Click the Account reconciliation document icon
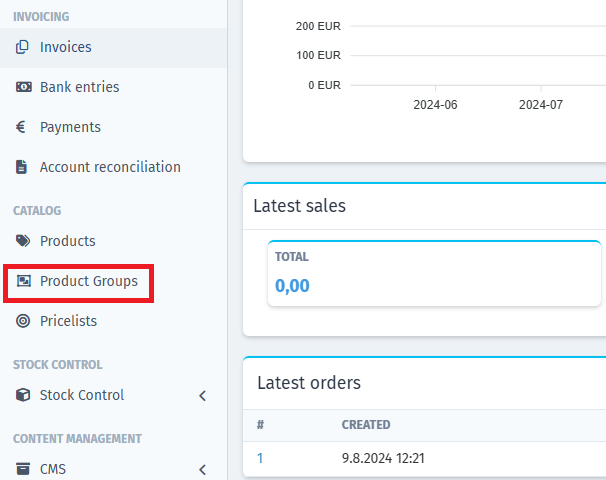This screenshot has height=480, width=606. point(21,167)
